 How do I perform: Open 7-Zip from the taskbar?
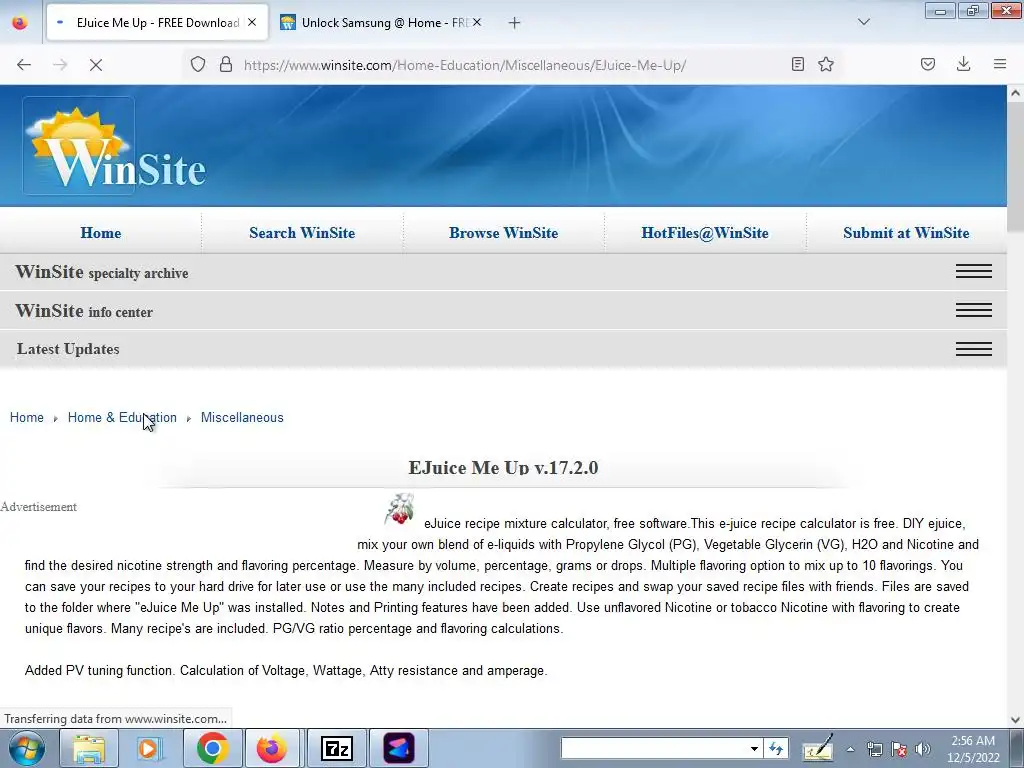click(336, 748)
